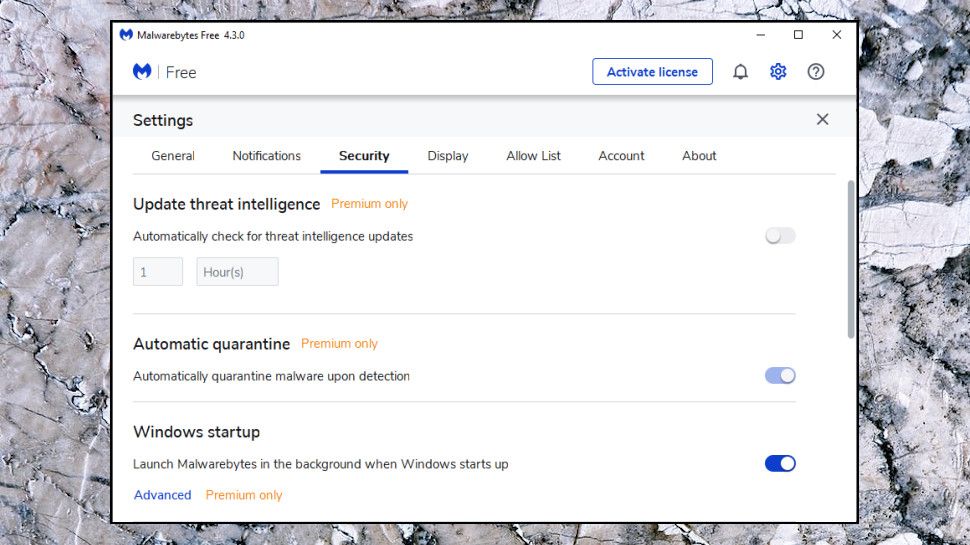Toggle automatic threat intelligence updates
The image size is (970, 545).
pos(780,236)
